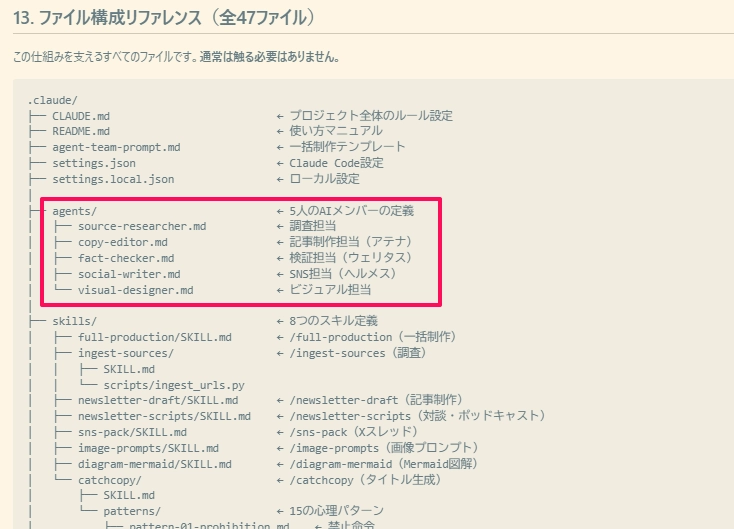734x529 pixels.
Task: Click the comment '5人のAIメンバーの定義'
Action: pyautogui.click(x=351, y=211)
